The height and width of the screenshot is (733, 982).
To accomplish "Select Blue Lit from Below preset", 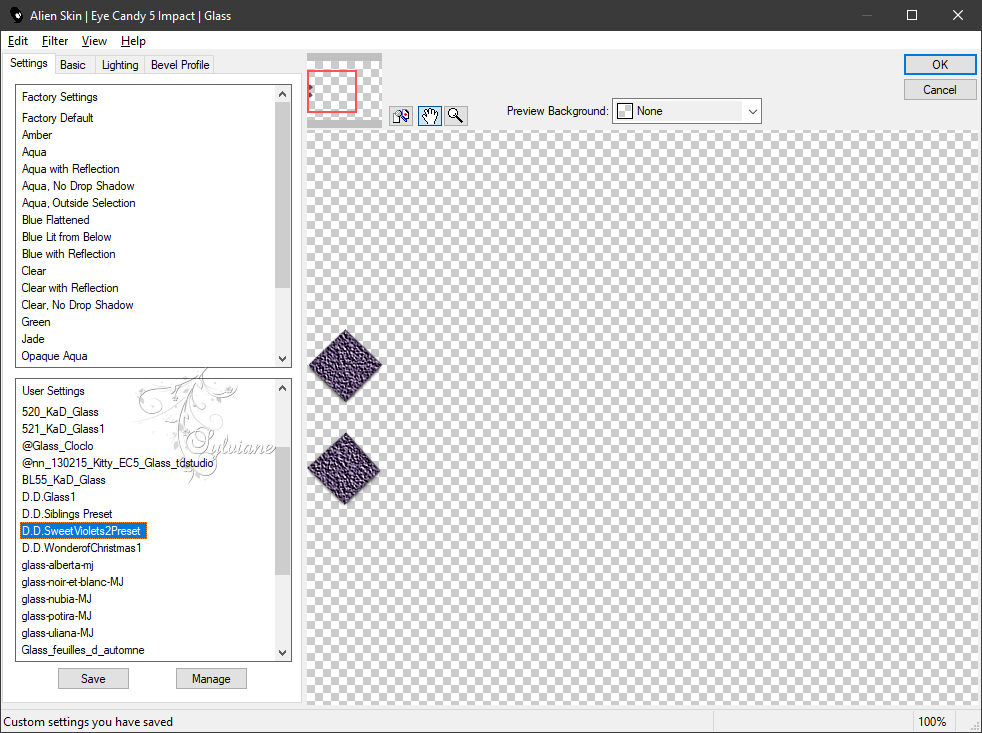I will 66,237.
